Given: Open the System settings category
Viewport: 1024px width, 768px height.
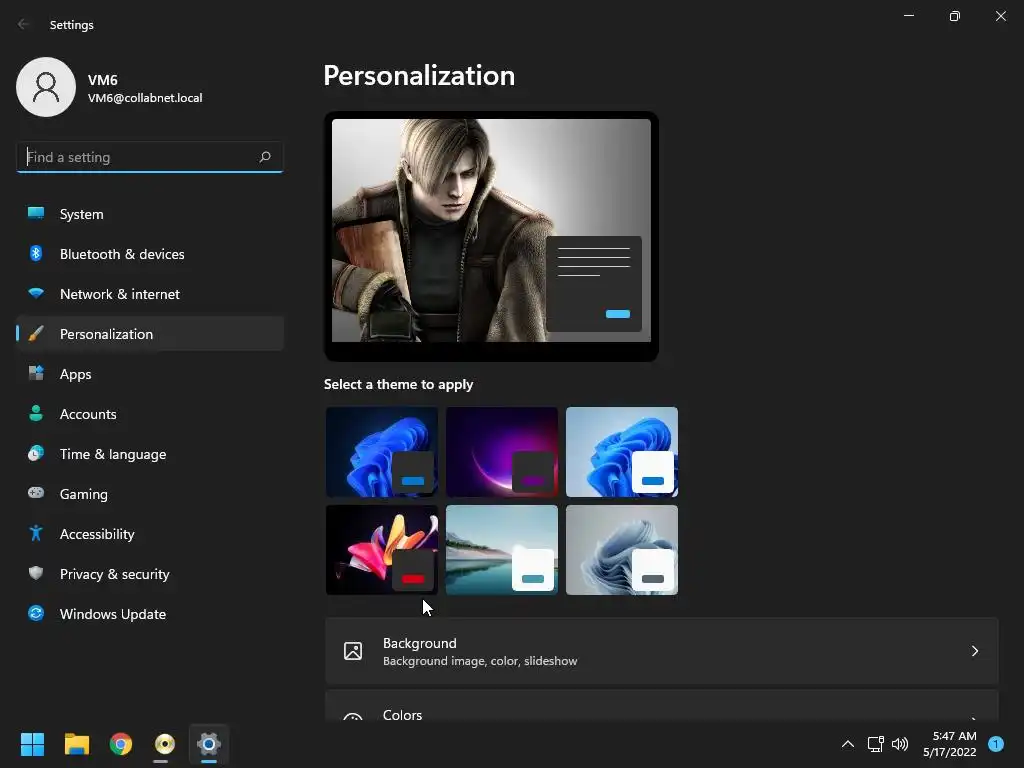Looking at the screenshot, I should click(x=150, y=214).
